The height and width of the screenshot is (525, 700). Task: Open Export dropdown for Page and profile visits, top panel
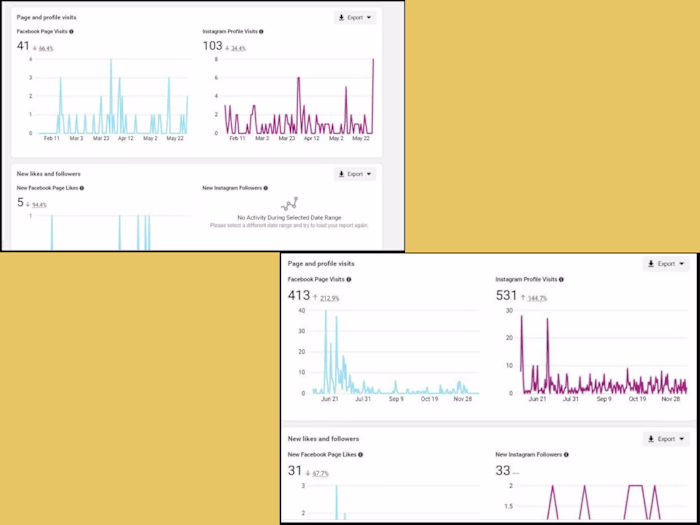[x=355, y=17]
